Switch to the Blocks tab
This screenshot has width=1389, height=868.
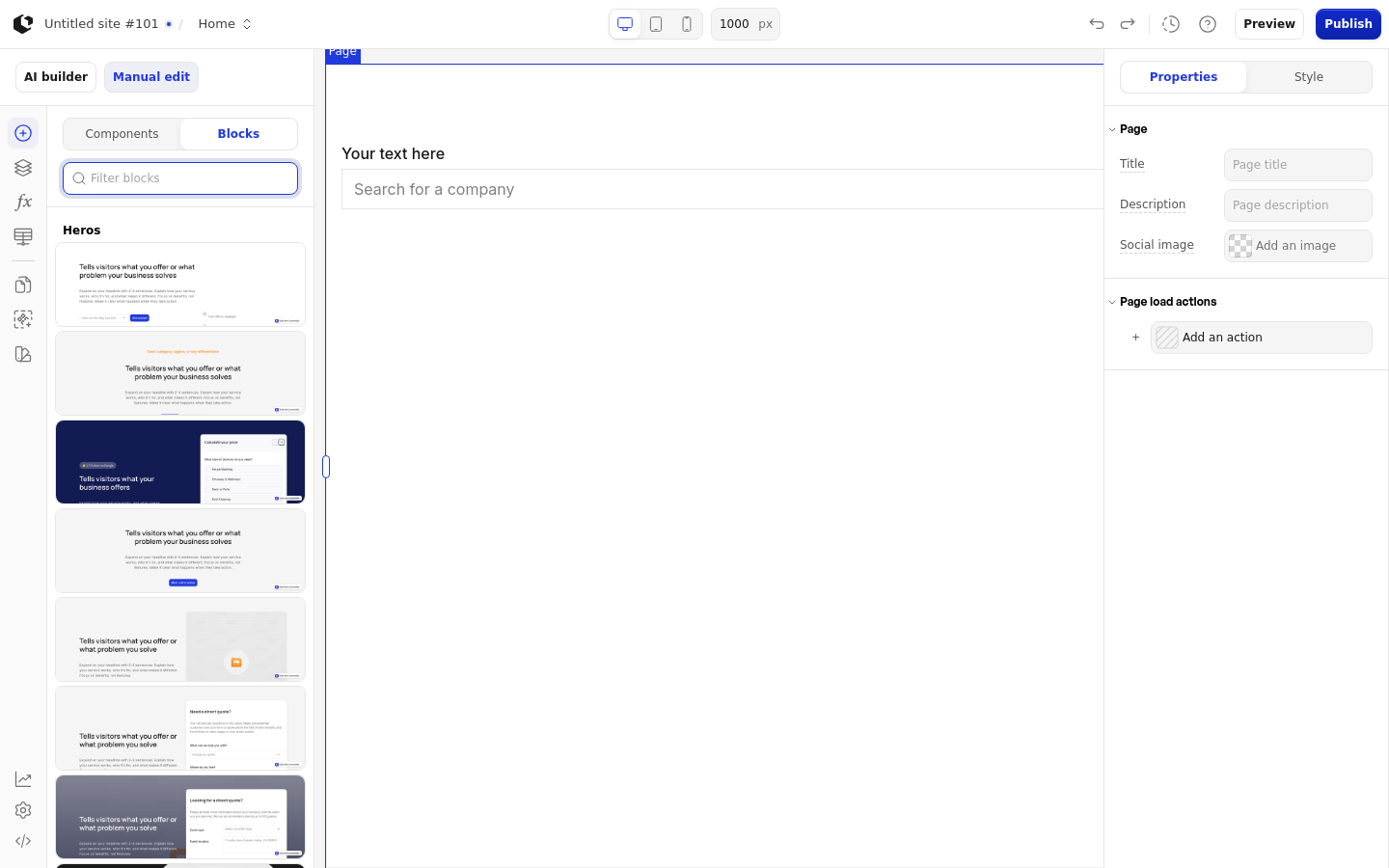(x=238, y=134)
